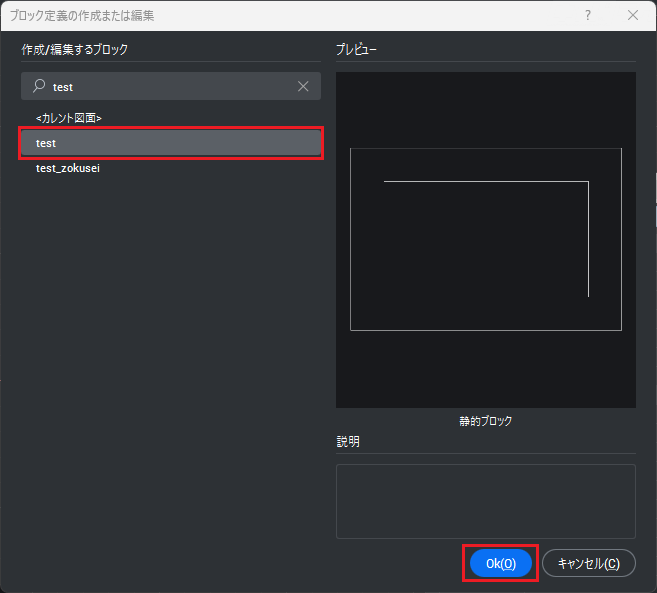This screenshot has height=593, width=657.
Task: Clear the search text with X icon
Action: pos(303,87)
